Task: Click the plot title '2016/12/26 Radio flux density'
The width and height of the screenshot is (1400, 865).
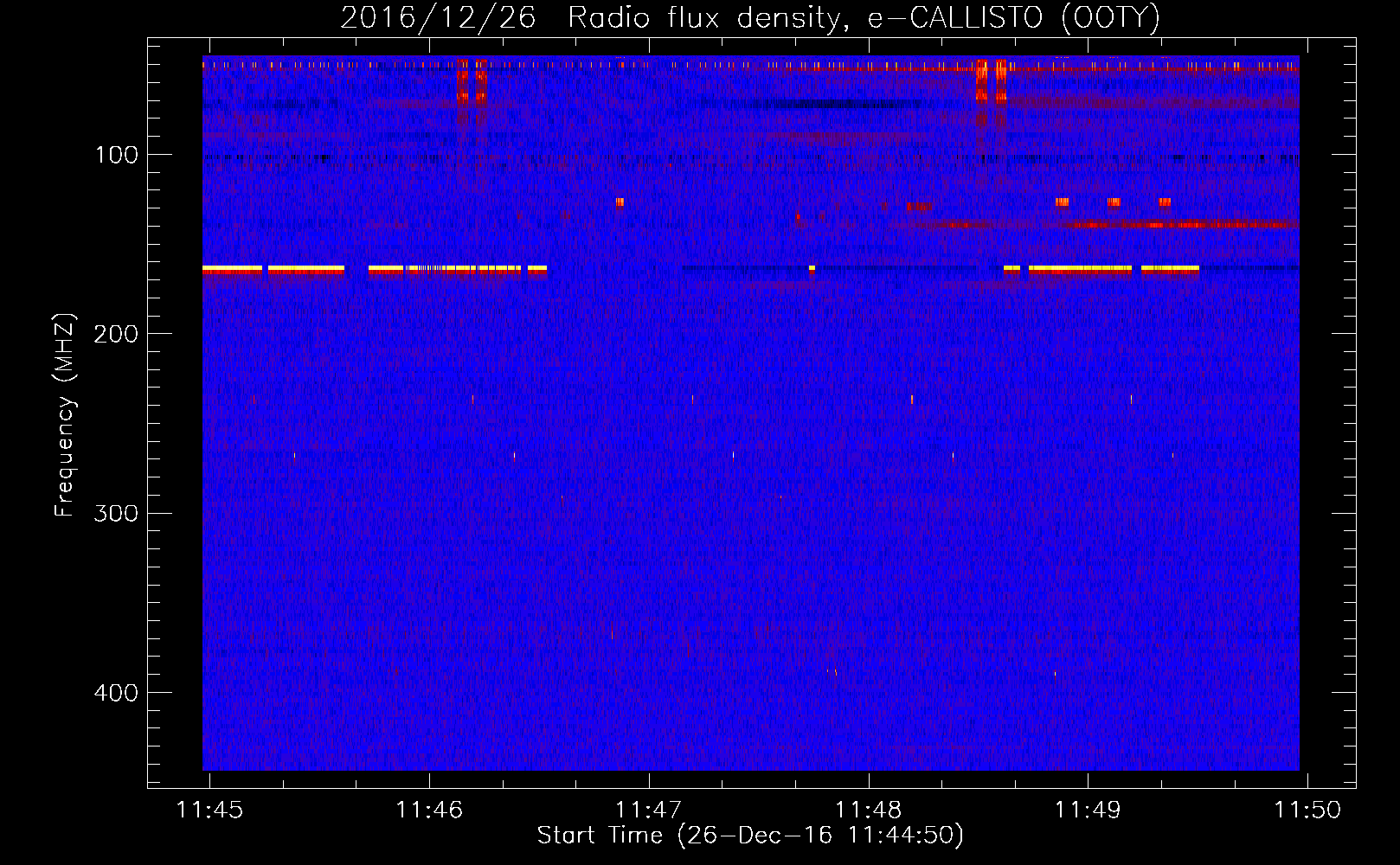Action: coord(592,17)
